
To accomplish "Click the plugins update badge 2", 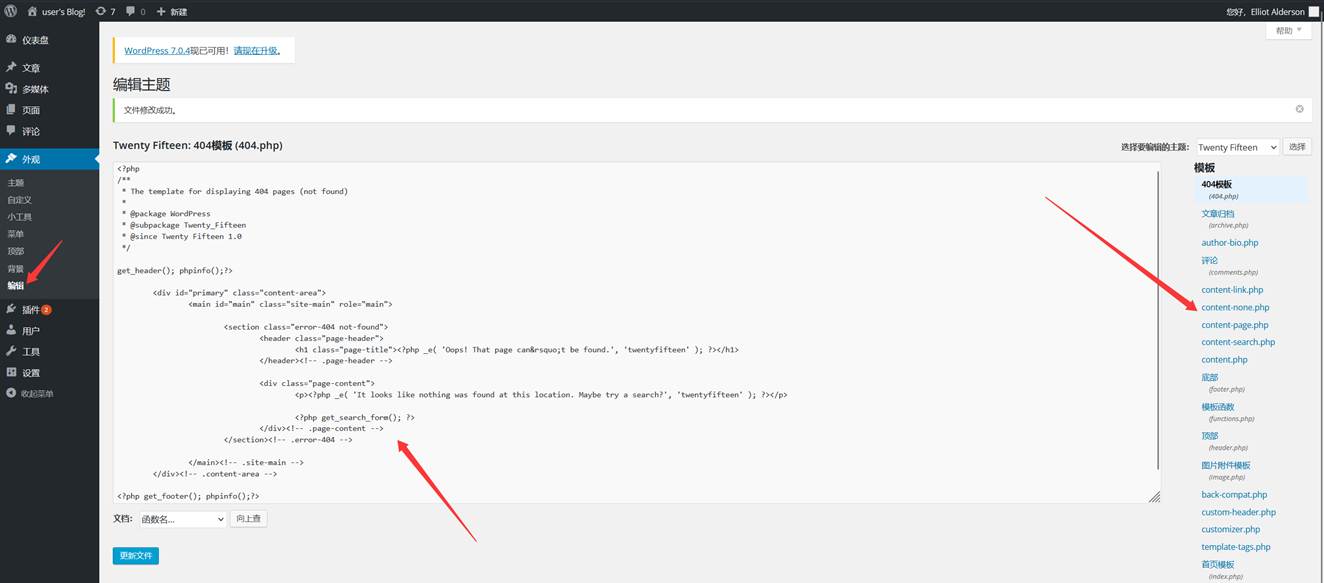I will pyautogui.click(x=46, y=310).
